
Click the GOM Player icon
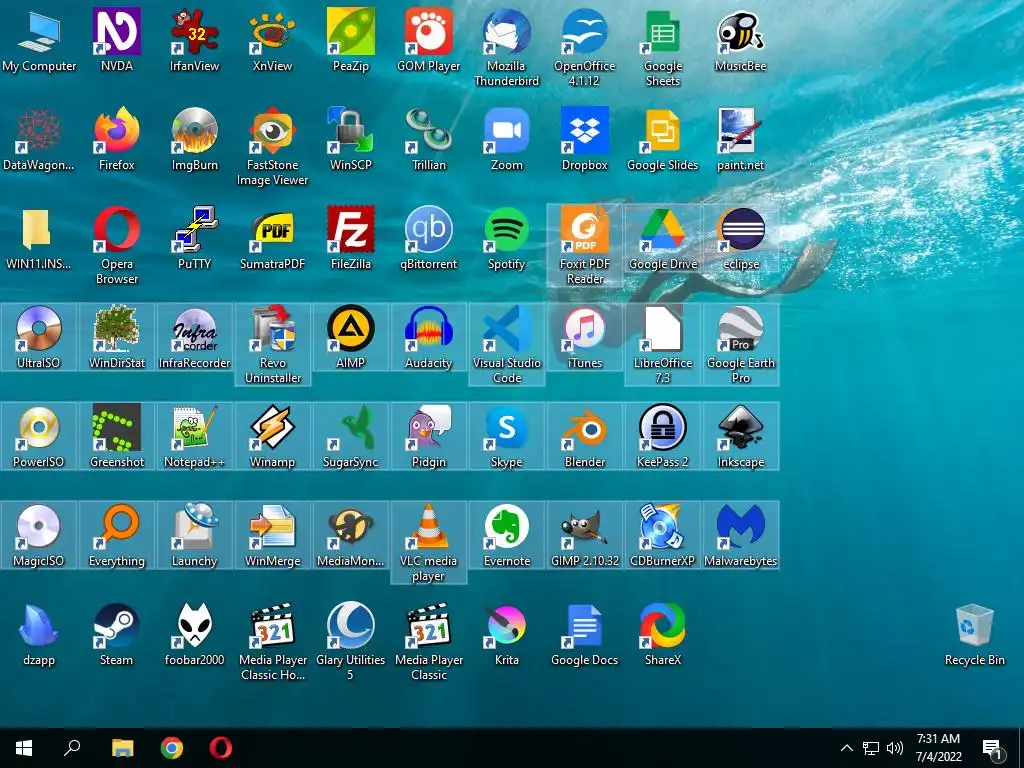[x=428, y=40]
